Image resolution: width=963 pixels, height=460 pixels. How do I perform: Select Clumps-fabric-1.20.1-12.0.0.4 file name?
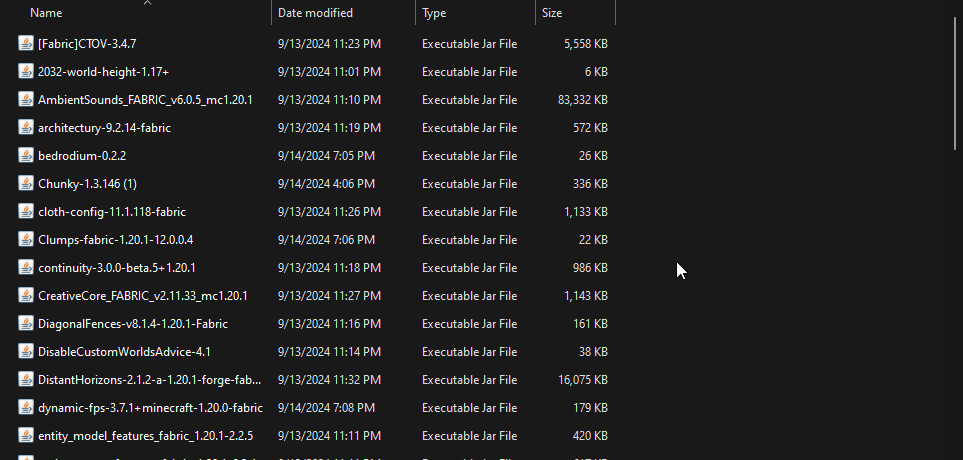coord(115,240)
